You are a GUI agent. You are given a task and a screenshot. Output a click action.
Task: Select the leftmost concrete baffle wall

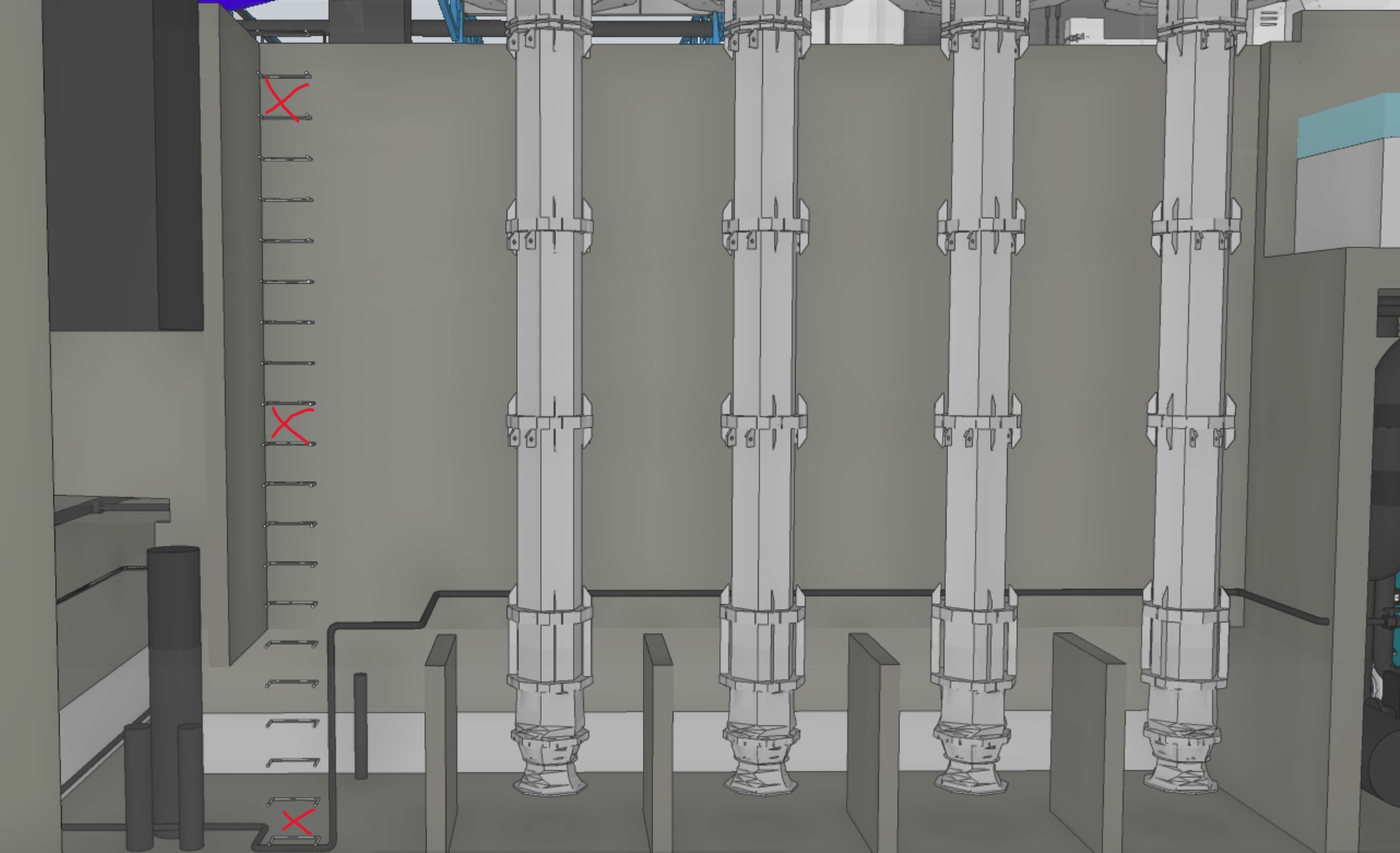point(440,742)
